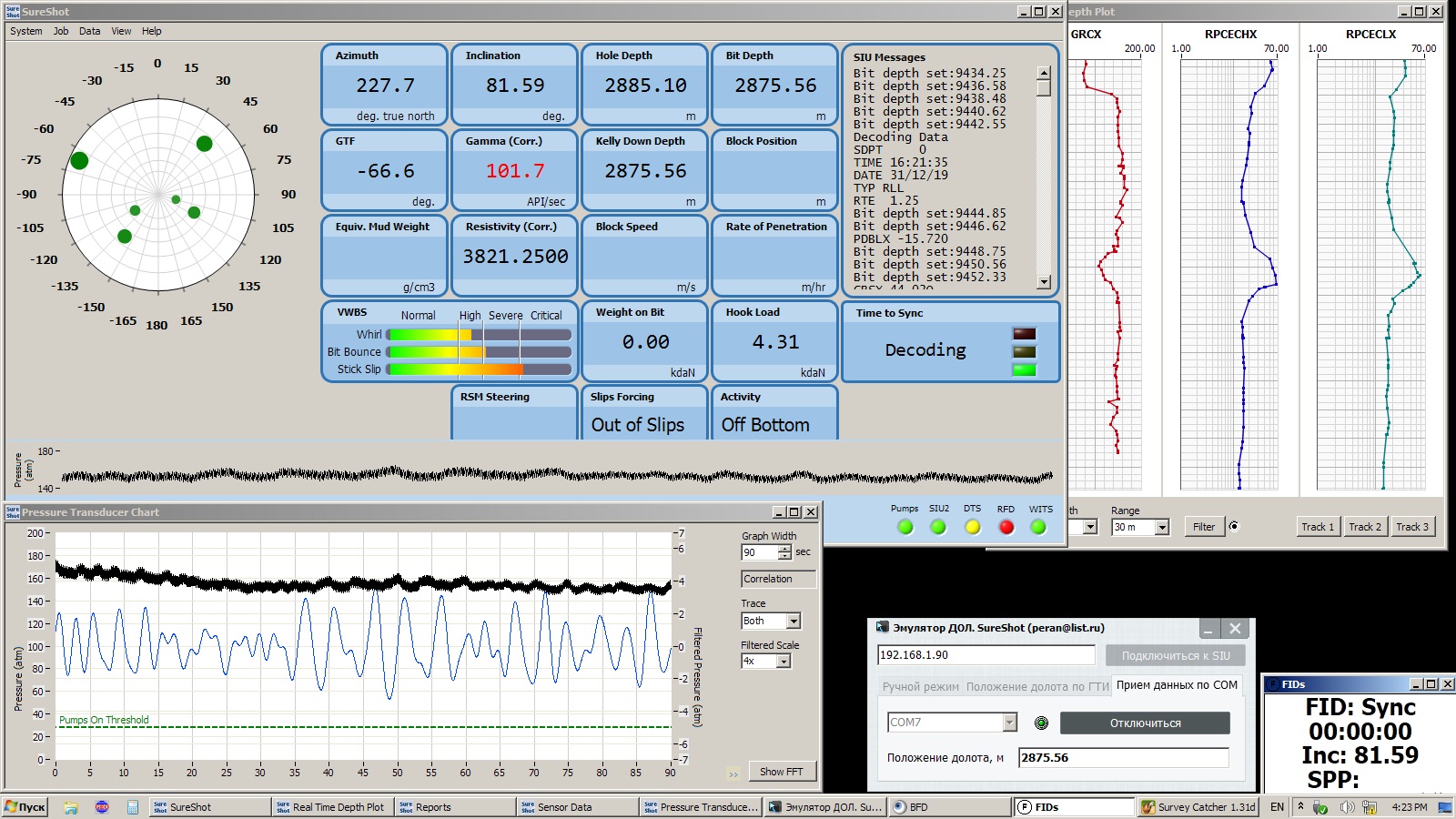
Task: Click the Stick Slip vibration severity bar
Action: pyautogui.click(x=480, y=369)
